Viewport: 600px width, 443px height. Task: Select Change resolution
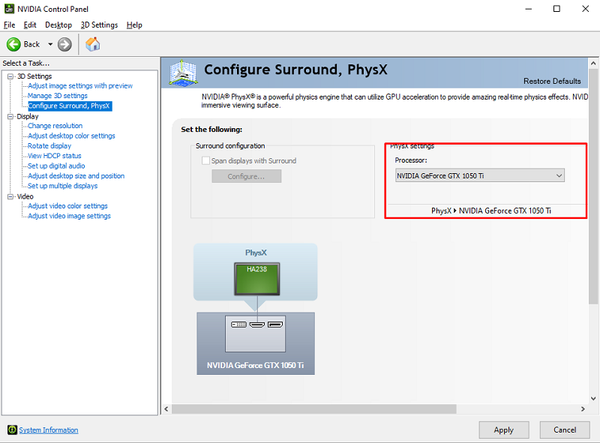point(55,126)
